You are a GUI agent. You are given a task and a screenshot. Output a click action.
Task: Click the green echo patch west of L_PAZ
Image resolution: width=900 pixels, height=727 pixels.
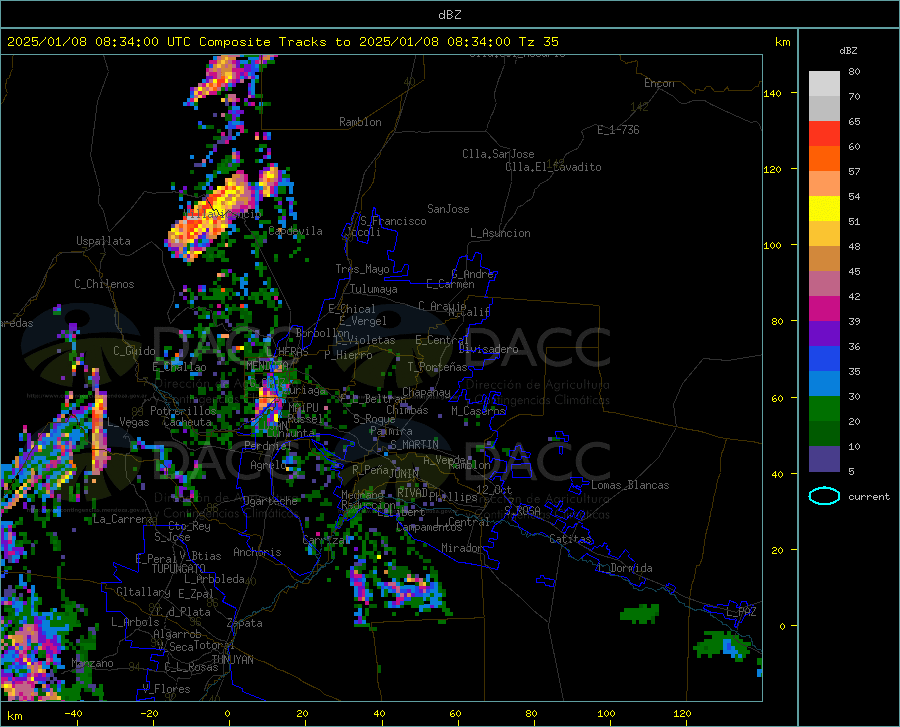(639, 613)
